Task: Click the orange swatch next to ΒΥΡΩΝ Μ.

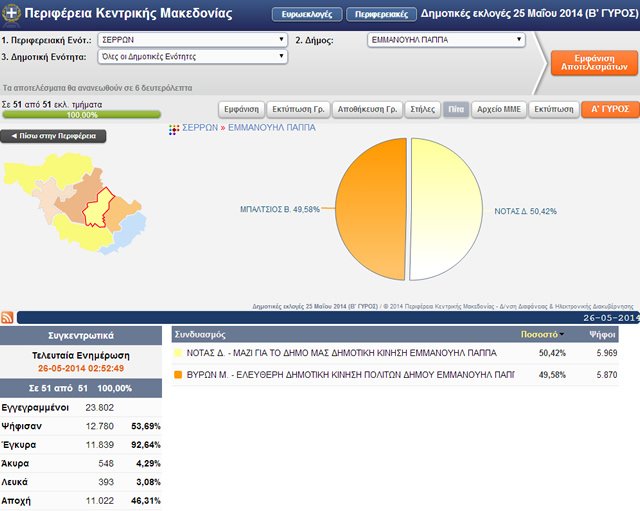Action: (x=178, y=374)
